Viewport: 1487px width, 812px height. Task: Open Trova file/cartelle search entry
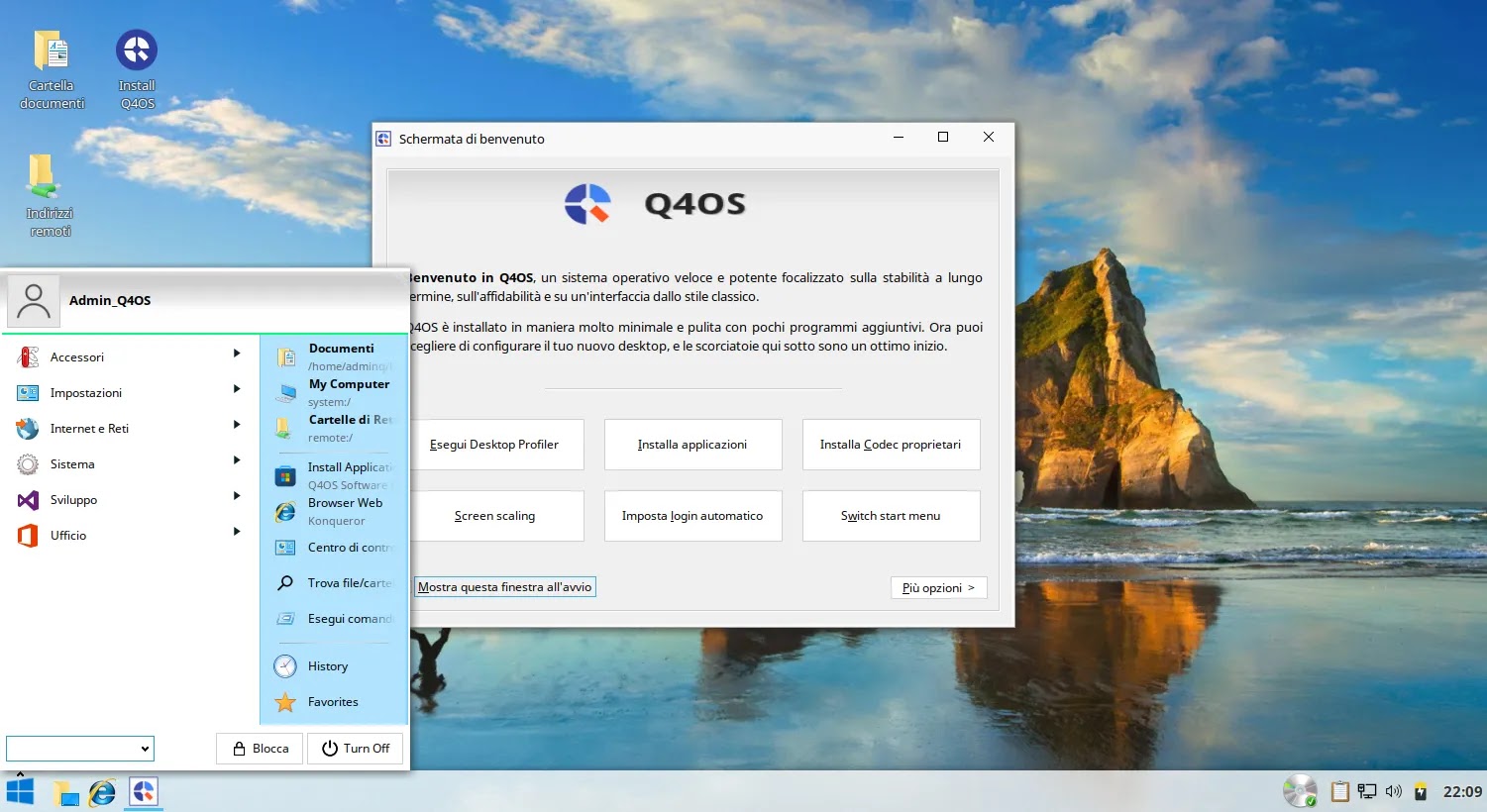(334, 583)
